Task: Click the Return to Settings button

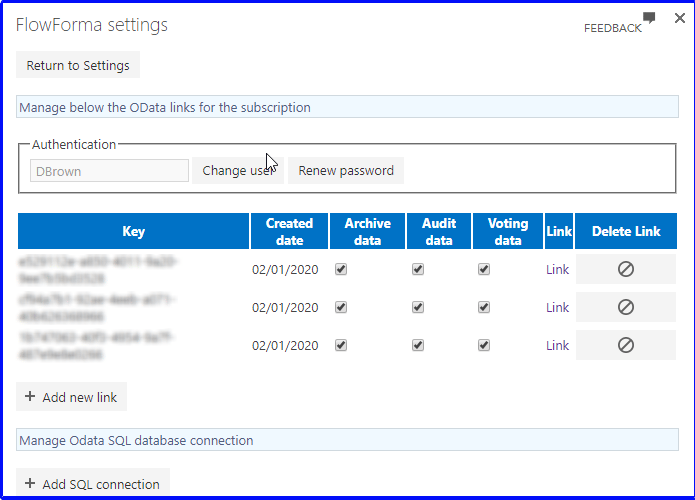Action: [78, 65]
